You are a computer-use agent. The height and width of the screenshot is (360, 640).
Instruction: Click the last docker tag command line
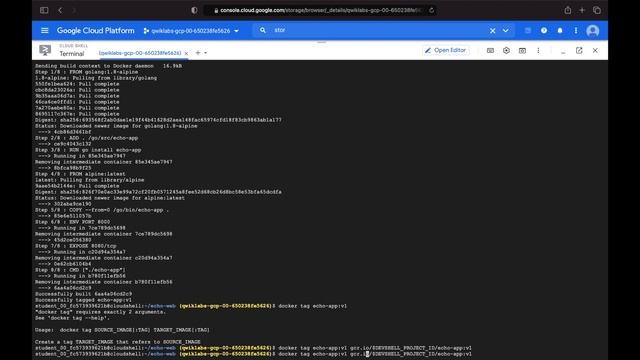(253, 354)
